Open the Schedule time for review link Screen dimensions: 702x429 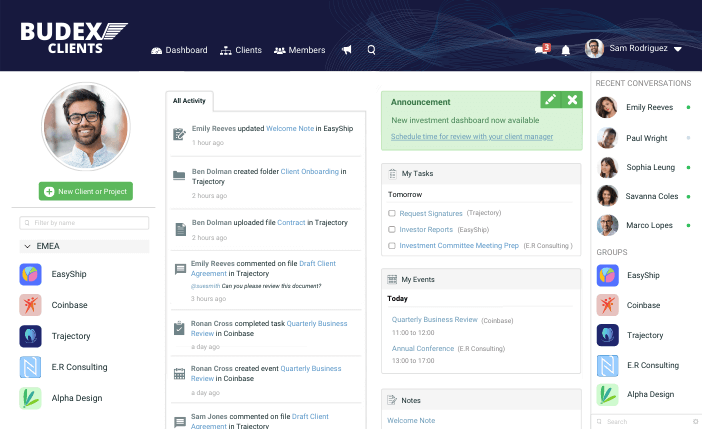tap(472, 136)
